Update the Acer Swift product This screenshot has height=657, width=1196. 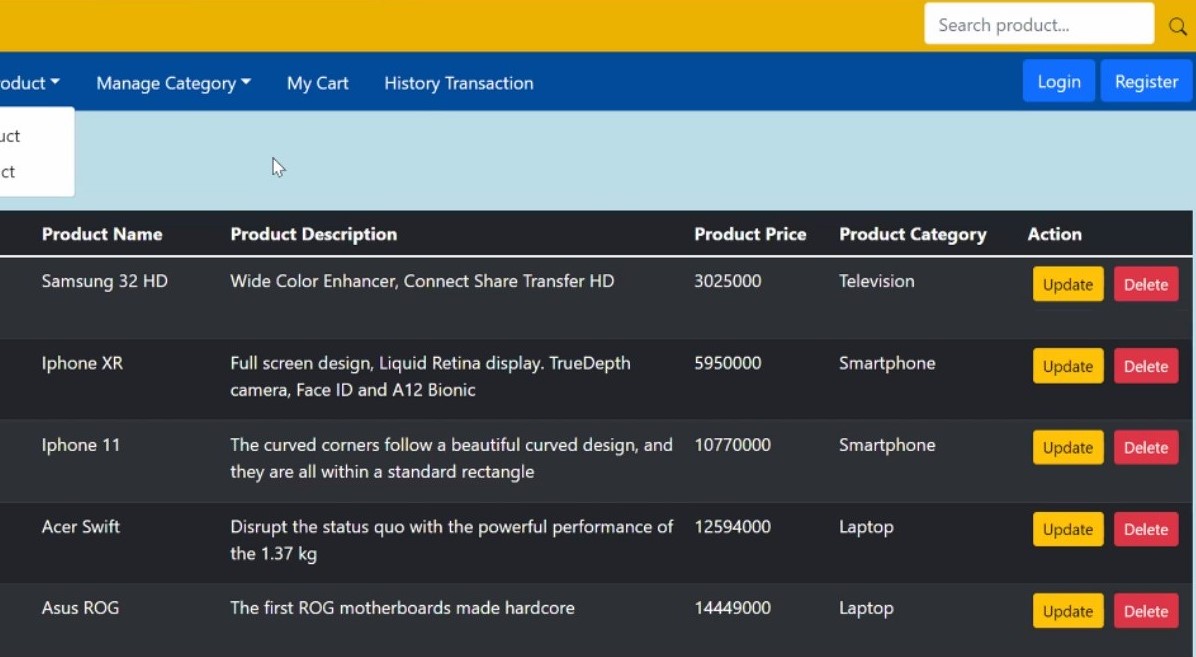tap(1068, 529)
